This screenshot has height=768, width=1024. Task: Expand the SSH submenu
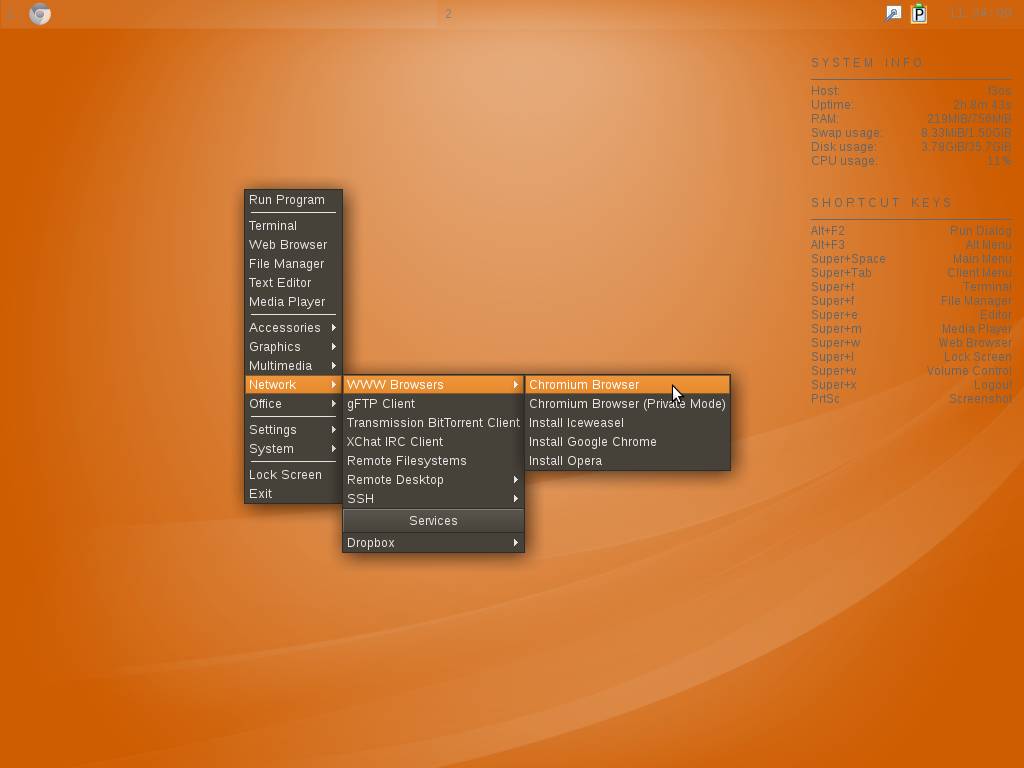[x=433, y=498]
